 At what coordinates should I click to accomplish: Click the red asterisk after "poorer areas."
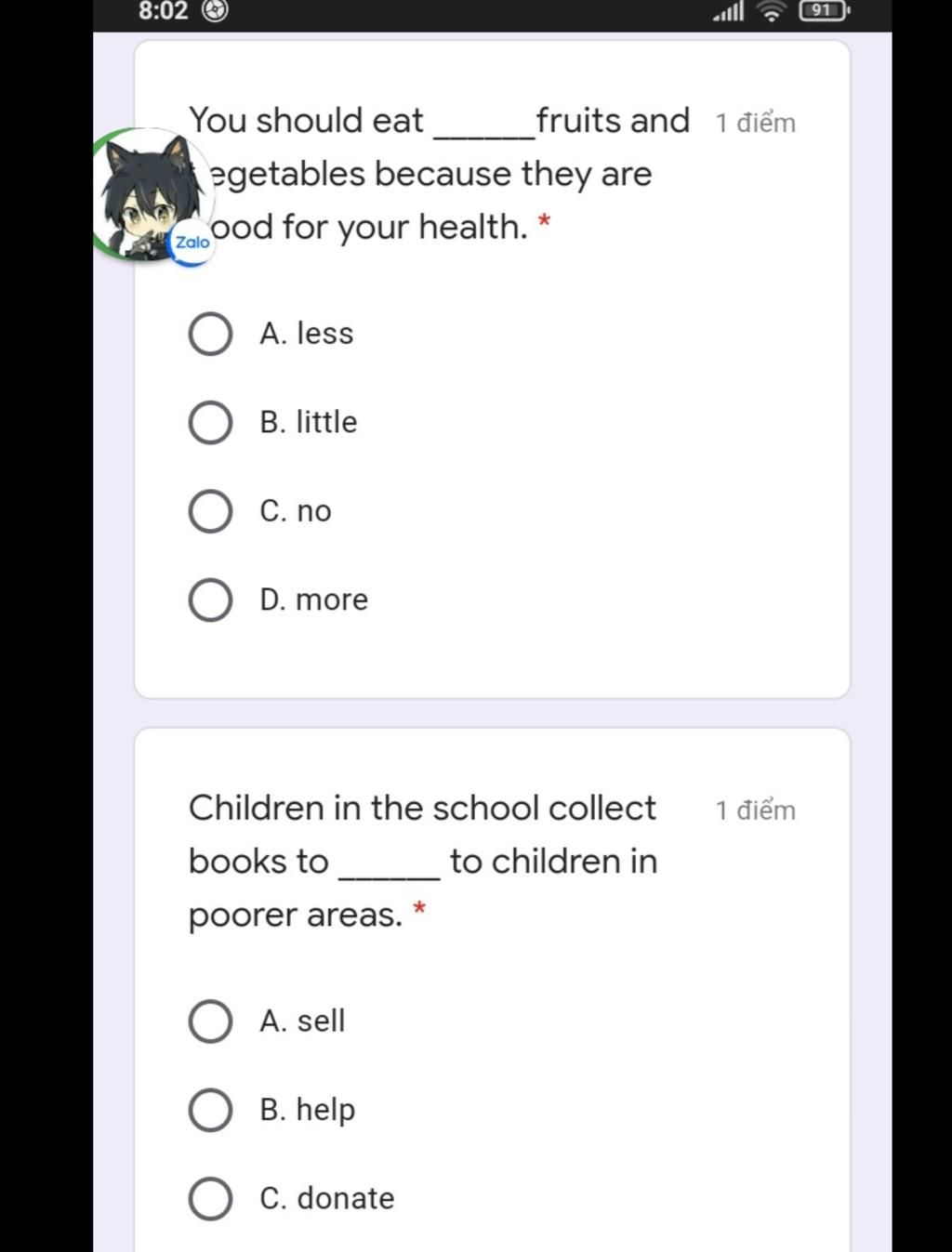tap(420, 908)
